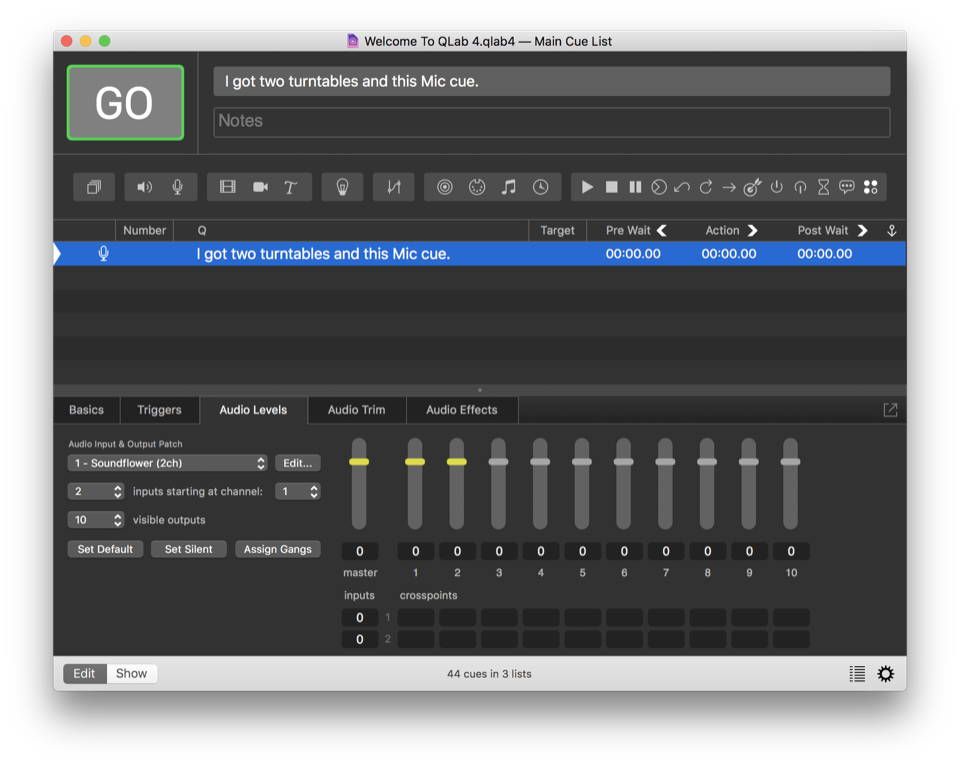
Task: Add a Fade cue from toolbar
Action: click(394, 187)
